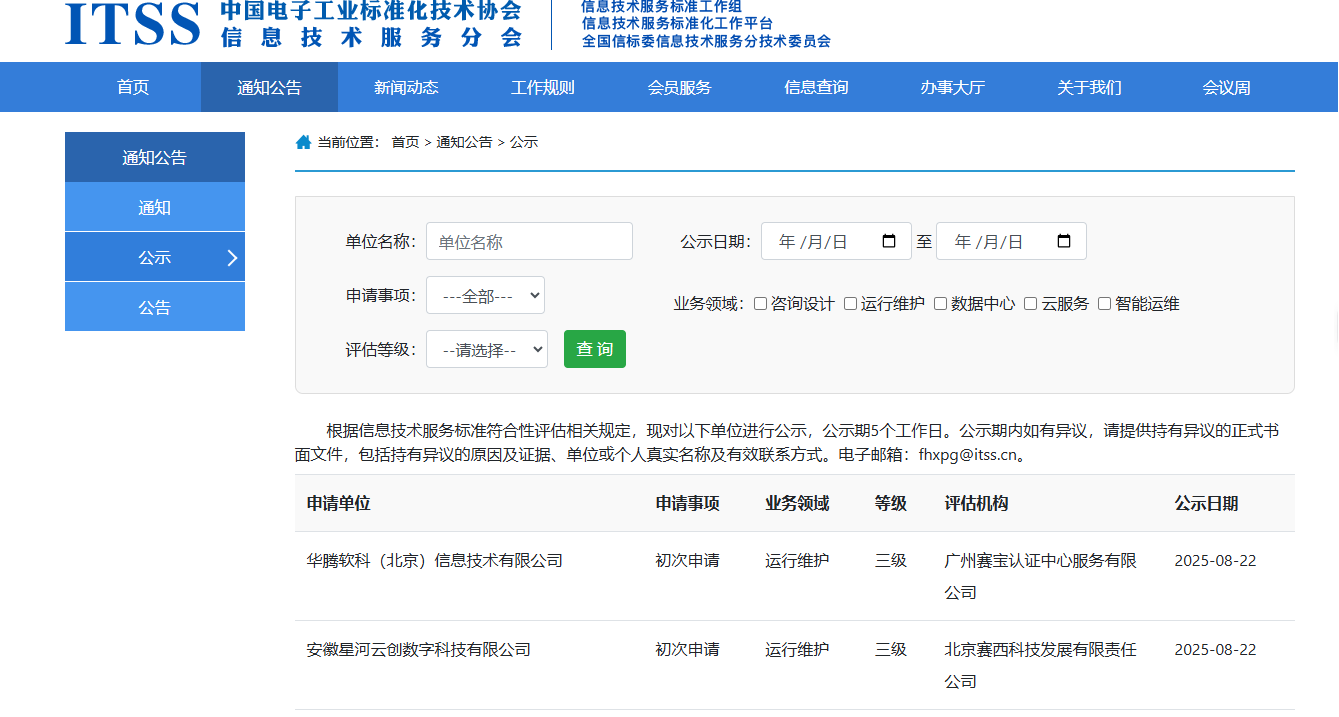
Task: Open 会员服务 in the navigation bar
Action: (x=679, y=87)
